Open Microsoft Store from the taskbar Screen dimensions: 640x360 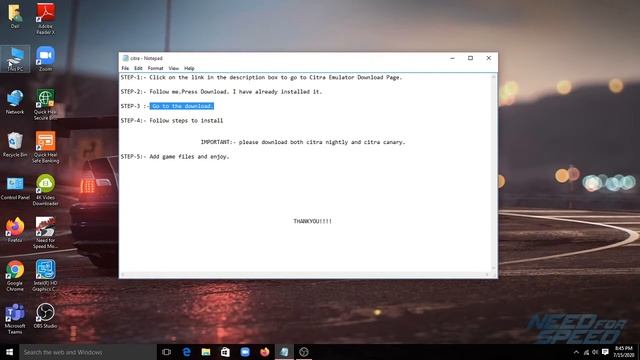225,352
